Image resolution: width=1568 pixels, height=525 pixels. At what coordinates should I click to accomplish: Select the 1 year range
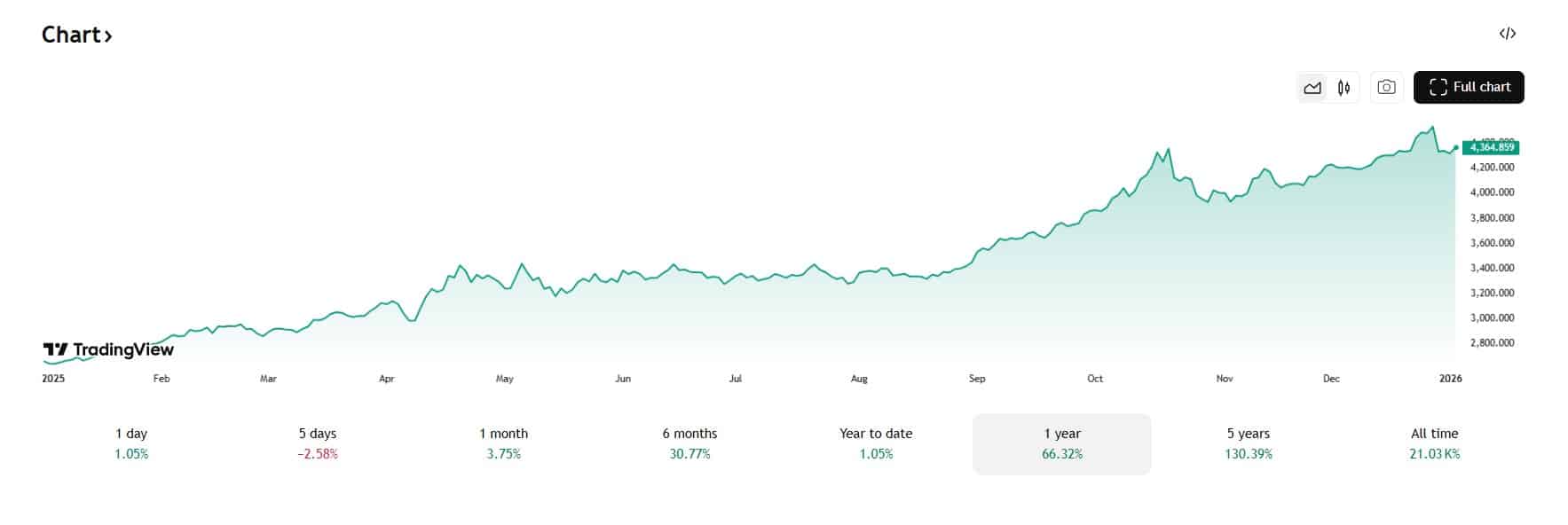pos(1061,443)
